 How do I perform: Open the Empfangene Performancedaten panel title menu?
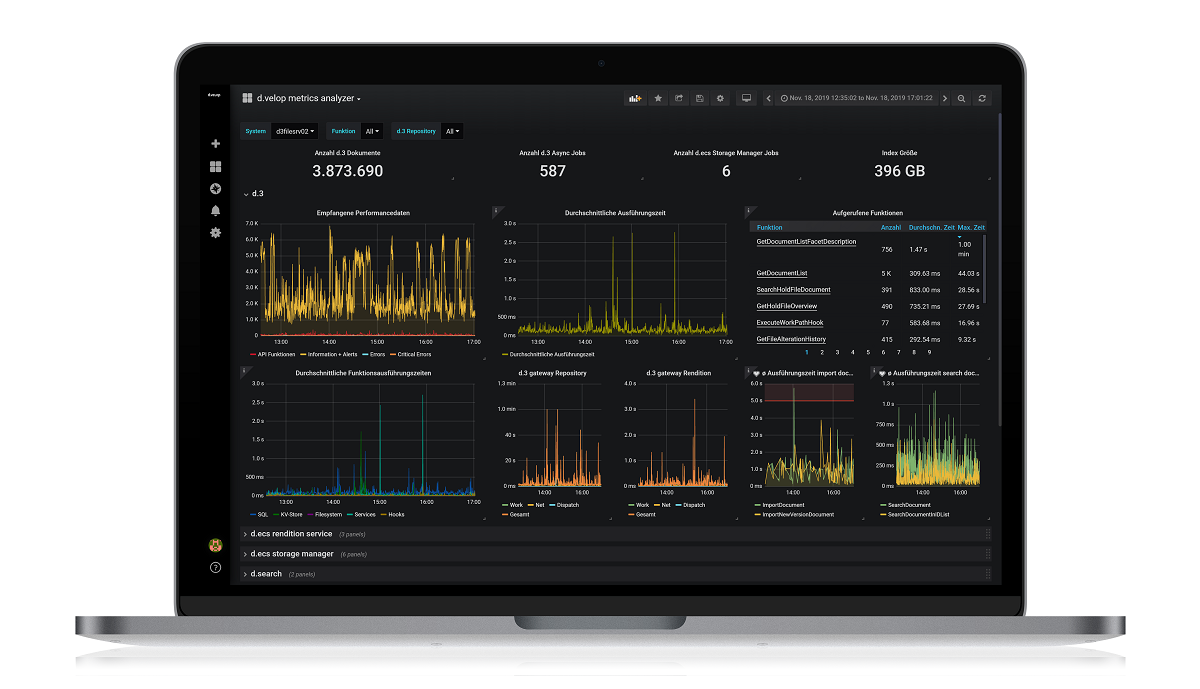(x=363, y=212)
